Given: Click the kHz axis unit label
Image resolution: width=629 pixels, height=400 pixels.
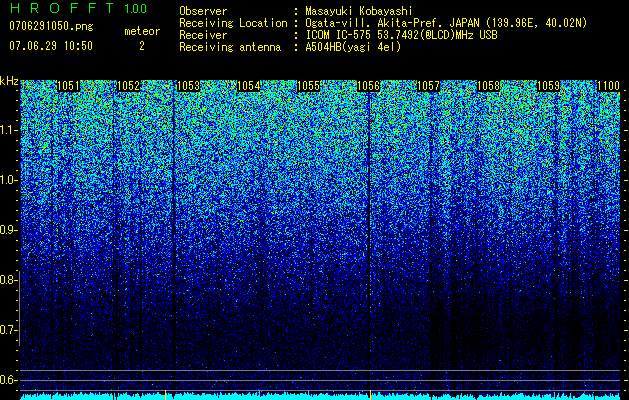Looking at the screenshot, I should pyautogui.click(x=9, y=81).
